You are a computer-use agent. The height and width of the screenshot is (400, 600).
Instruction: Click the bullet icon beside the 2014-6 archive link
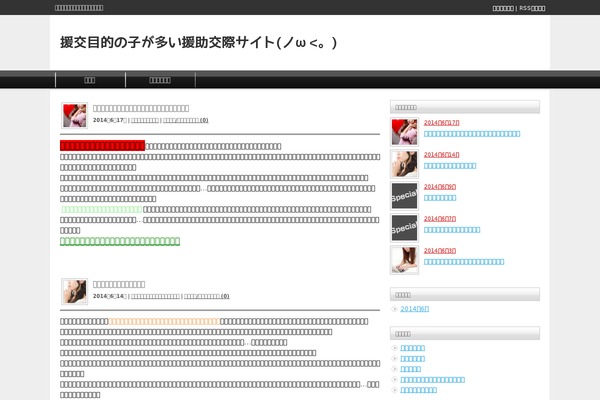[x=395, y=309]
